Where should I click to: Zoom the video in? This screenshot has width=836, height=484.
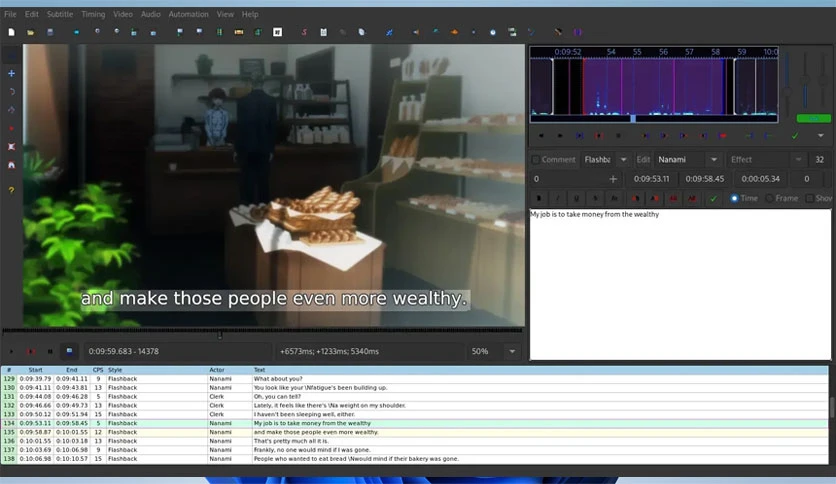pyautogui.click(x=97, y=32)
